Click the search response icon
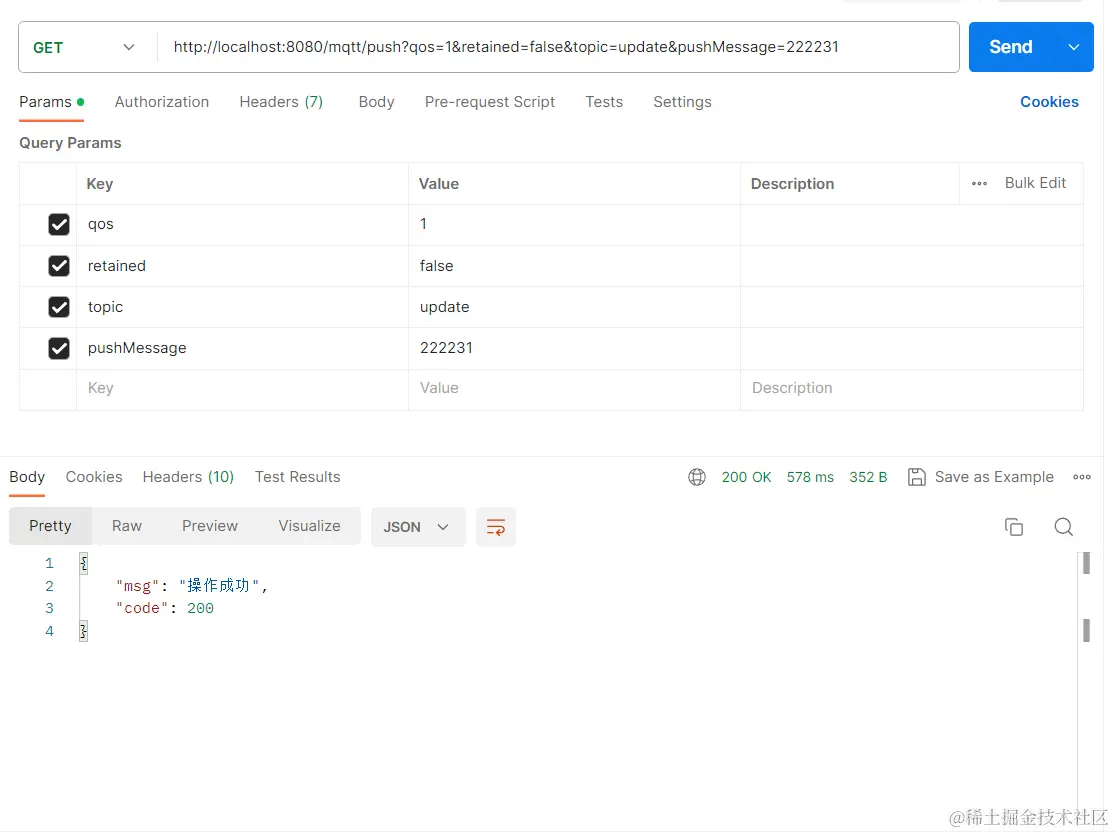 1063,527
